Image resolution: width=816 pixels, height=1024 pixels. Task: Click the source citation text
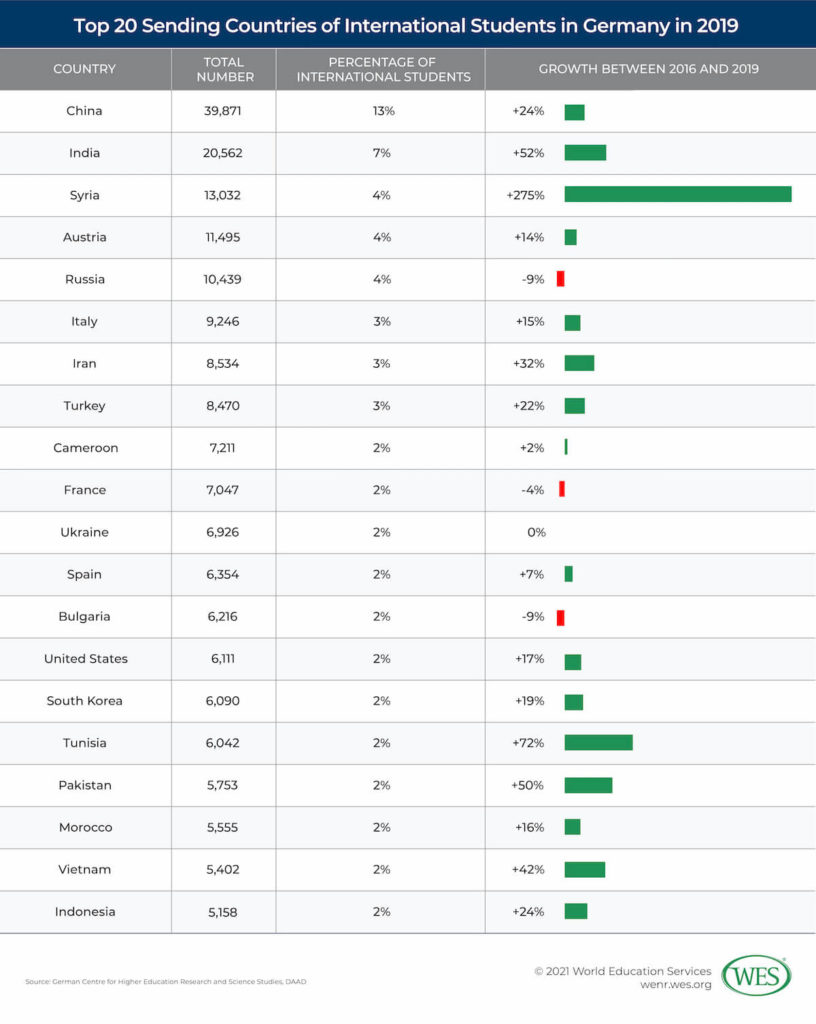166,982
